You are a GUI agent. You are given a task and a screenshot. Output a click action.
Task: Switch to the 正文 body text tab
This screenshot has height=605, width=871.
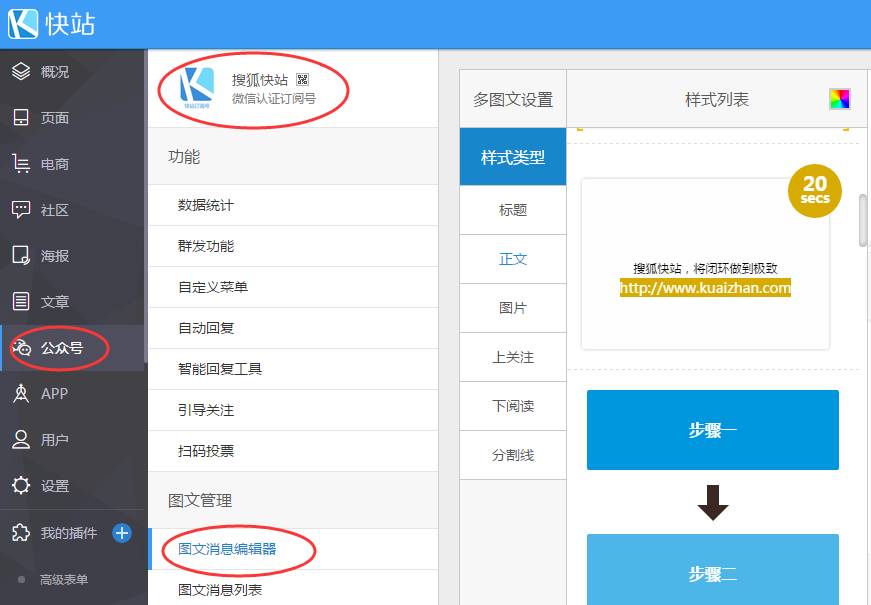(x=512, y=258)
